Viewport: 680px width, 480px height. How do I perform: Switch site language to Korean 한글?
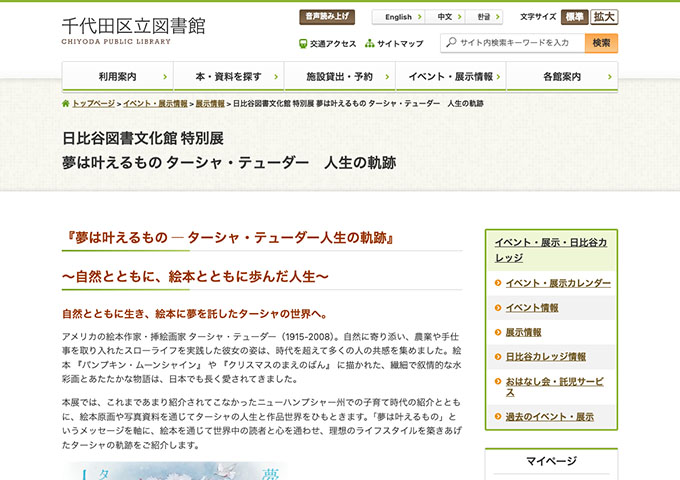(484, 17)
